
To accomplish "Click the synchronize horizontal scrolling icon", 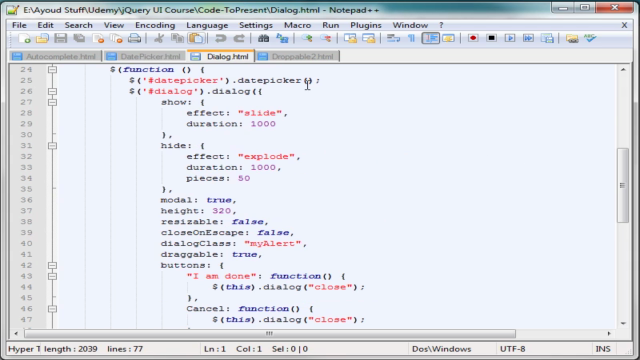I will (x=368, y=38).
